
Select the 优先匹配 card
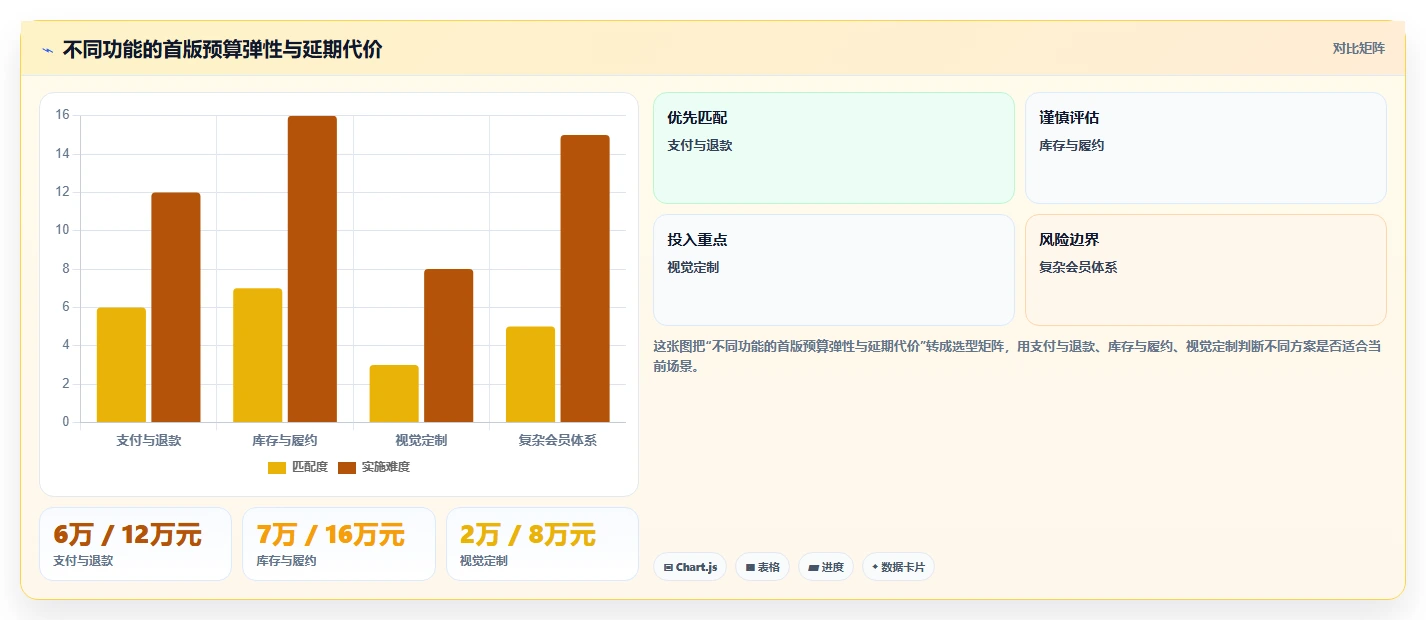click(x=834, y=148)
